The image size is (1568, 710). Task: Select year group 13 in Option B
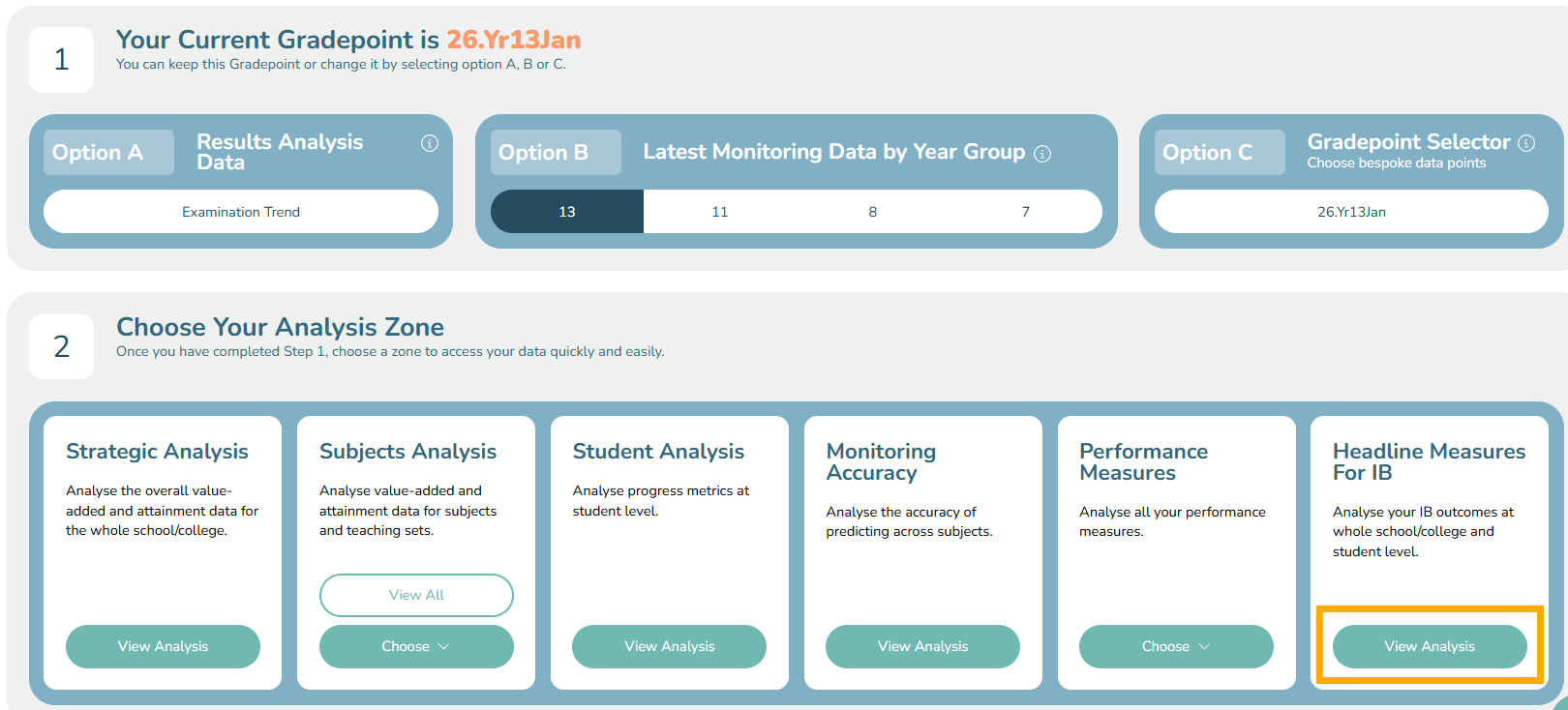click(x=567, y=212)
